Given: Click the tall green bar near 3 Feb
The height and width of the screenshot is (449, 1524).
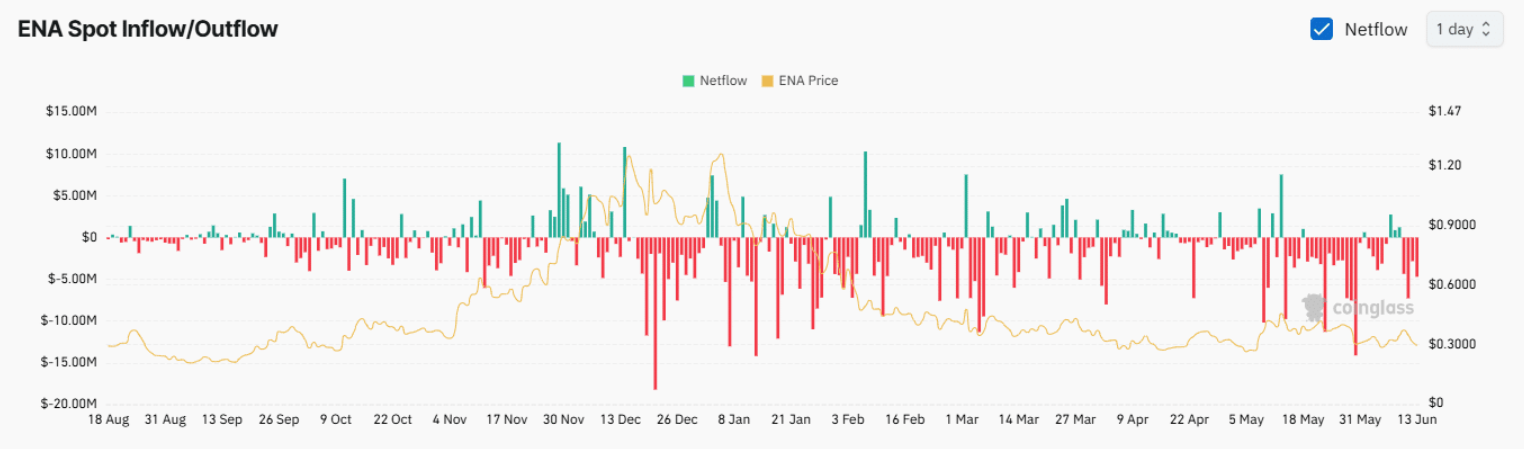Looking at the screenshot, I should [865, 195].
